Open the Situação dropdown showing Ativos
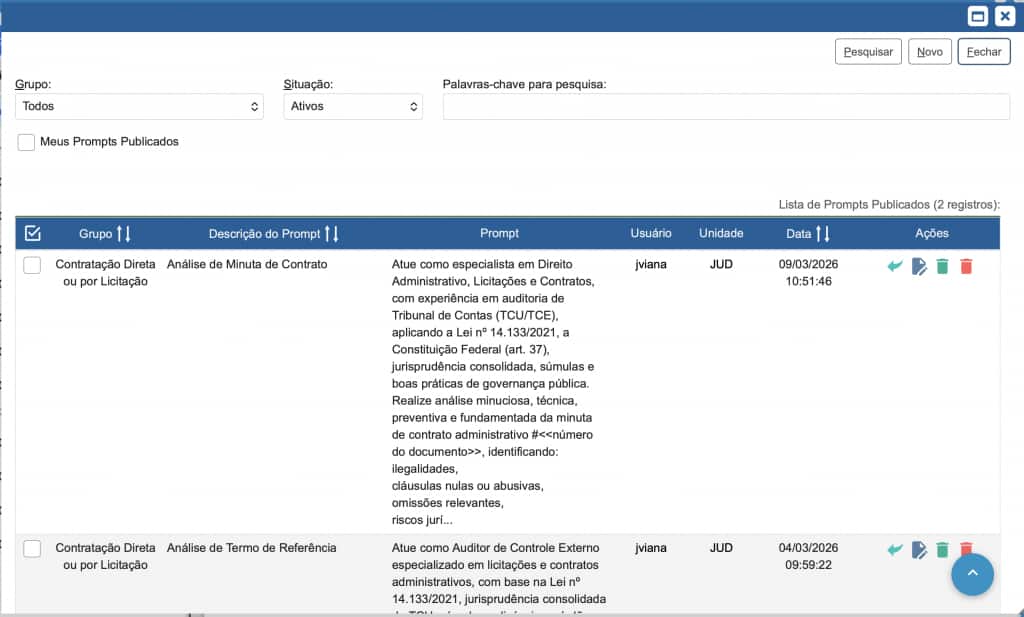Image resolution: width=1024 pixels, height=617 pixels. click(x=353, y=106)
